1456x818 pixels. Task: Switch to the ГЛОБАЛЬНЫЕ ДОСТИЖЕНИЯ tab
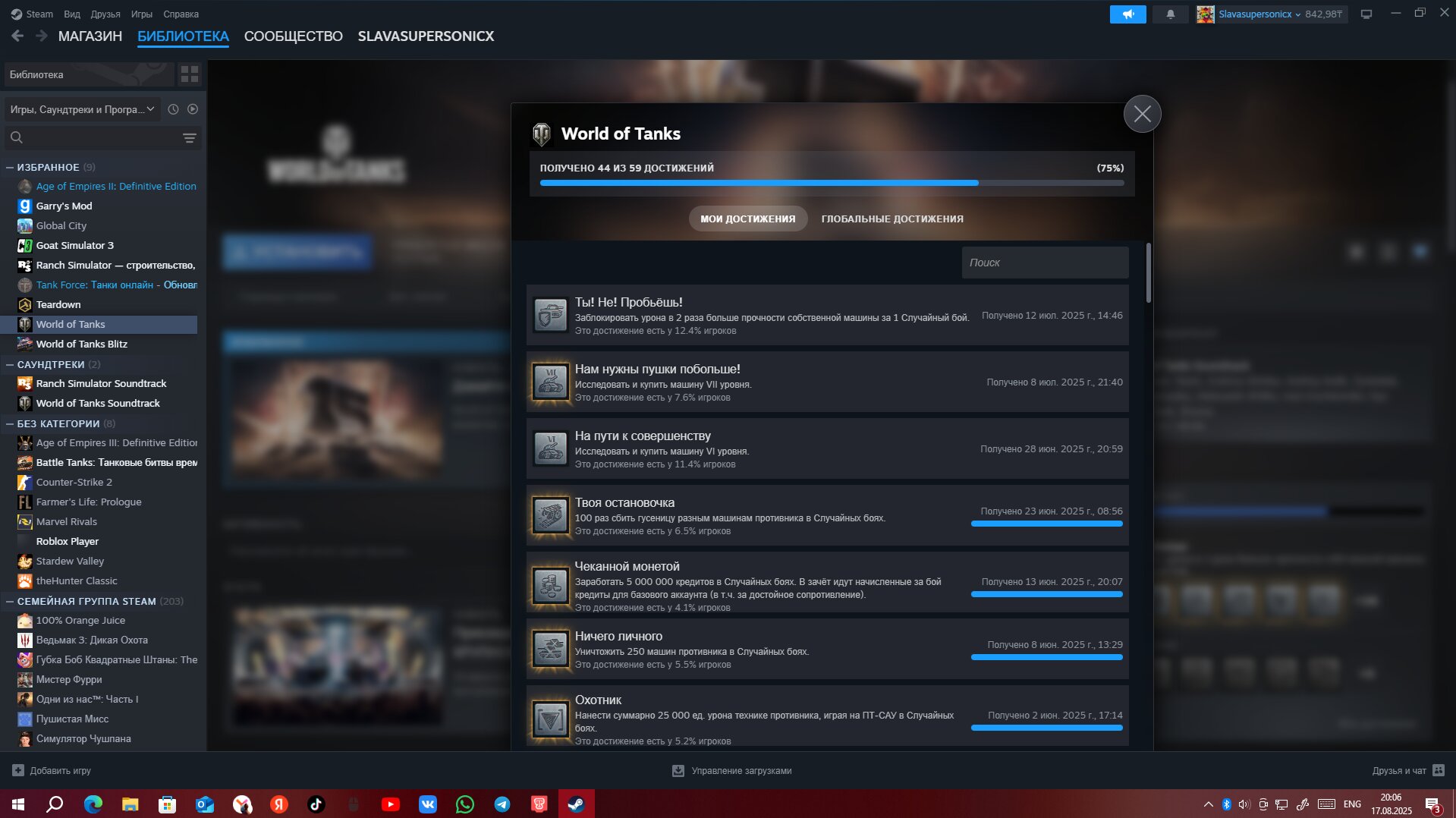coord(892,219)
